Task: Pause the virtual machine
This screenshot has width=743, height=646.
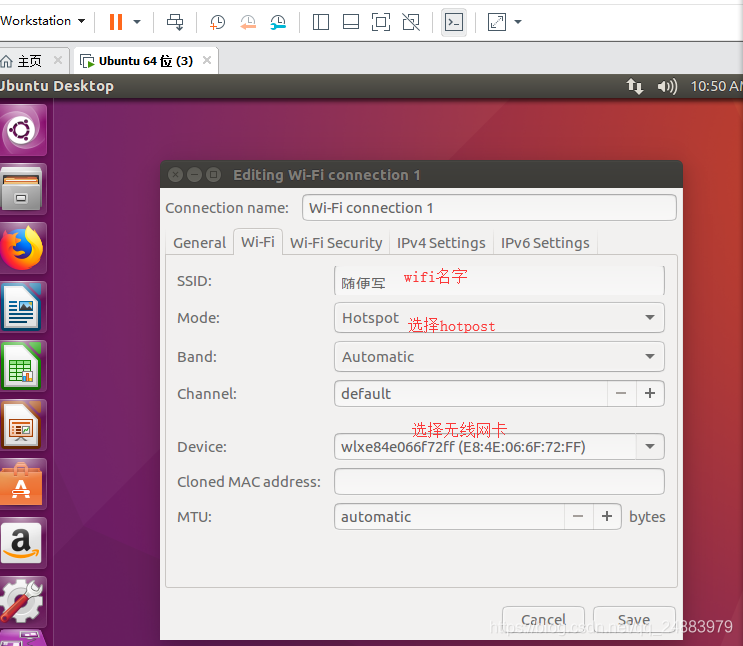Action: click(x=116, y=22)
